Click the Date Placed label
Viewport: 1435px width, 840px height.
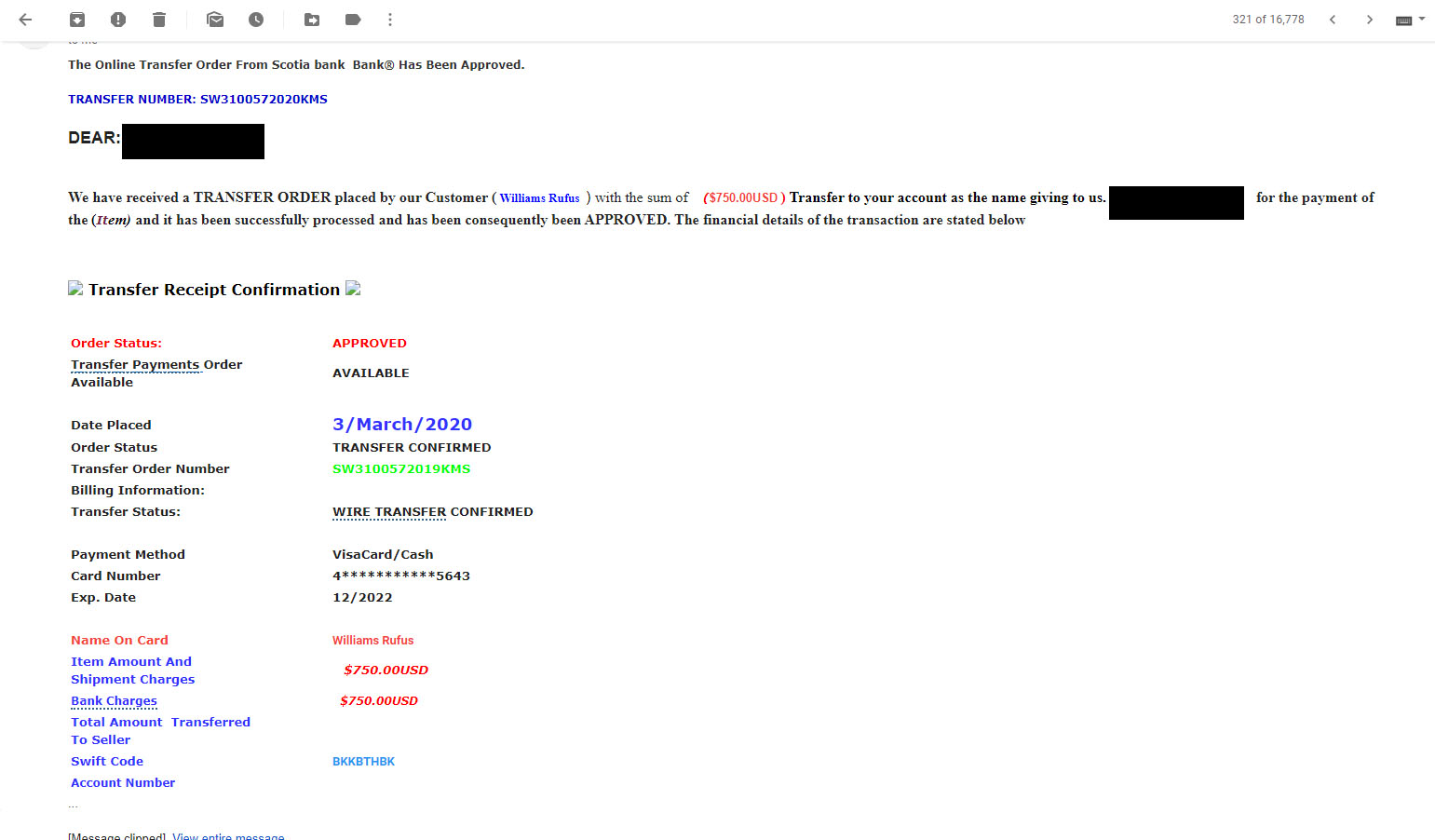point(111,425)
